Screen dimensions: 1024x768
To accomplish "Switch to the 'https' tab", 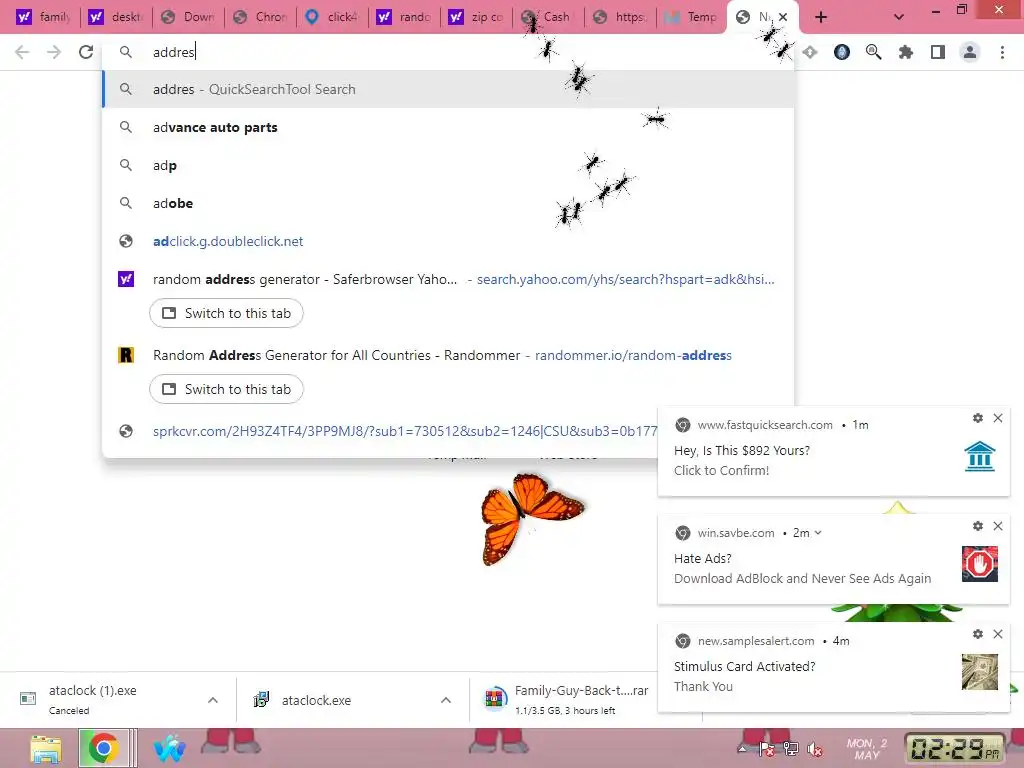I will (x=620, y=17).
